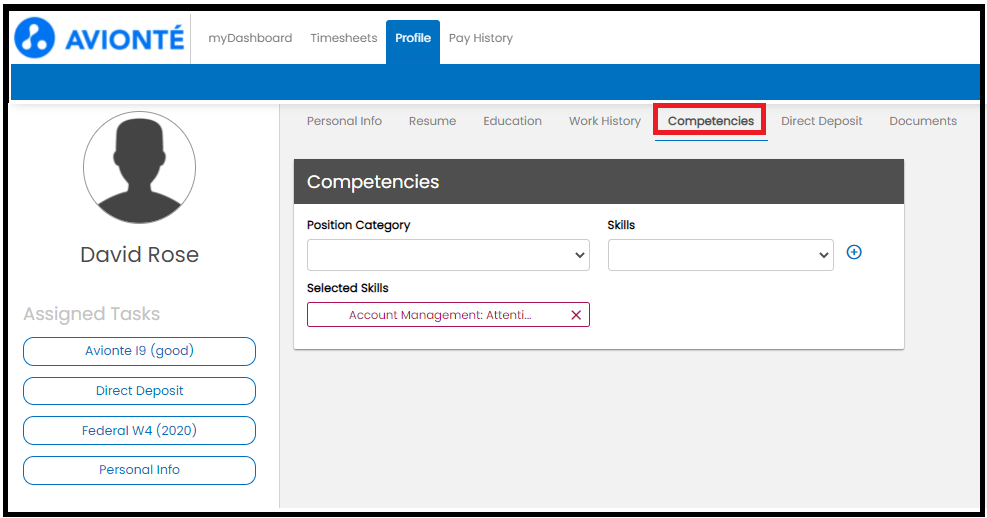
Task: Click David Rose's profile avatar
Action: coord(139,167)
